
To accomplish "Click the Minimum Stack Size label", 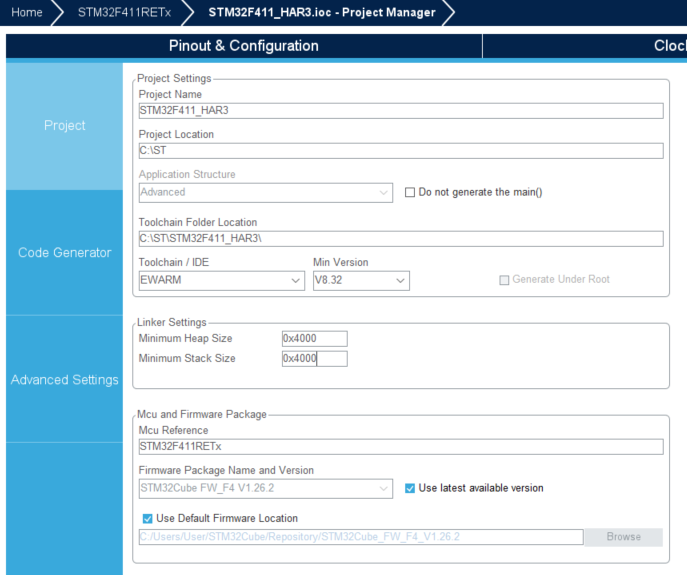I will pyautogui.click(x=187, y=358).
